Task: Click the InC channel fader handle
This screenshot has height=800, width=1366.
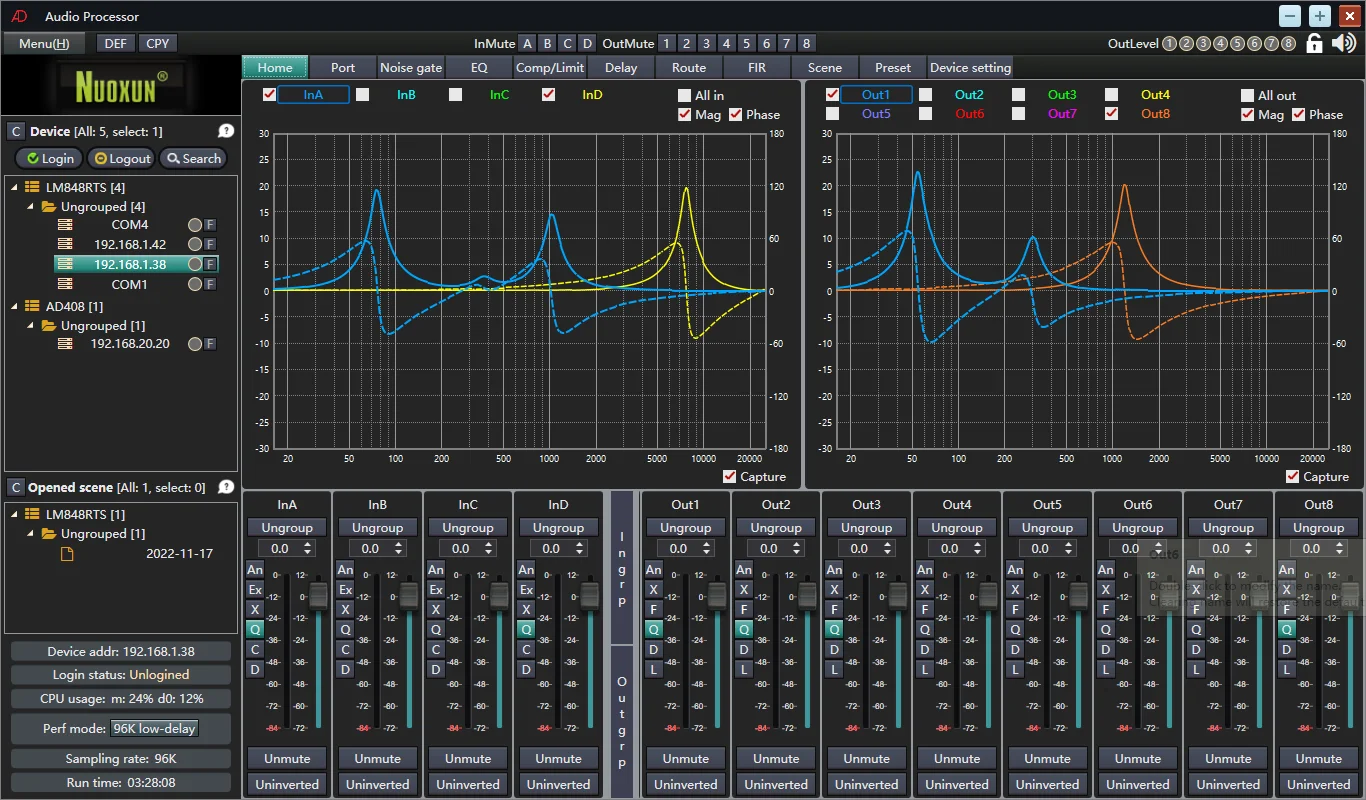Action: click(x=500, y=595)
